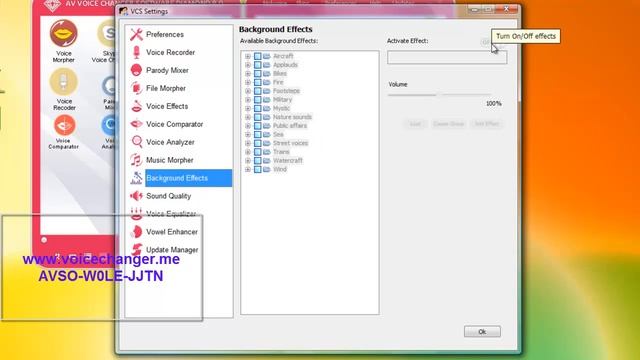
Task: Select the Watercraft label
Action: pyautogui.click(x=288, y=160)
